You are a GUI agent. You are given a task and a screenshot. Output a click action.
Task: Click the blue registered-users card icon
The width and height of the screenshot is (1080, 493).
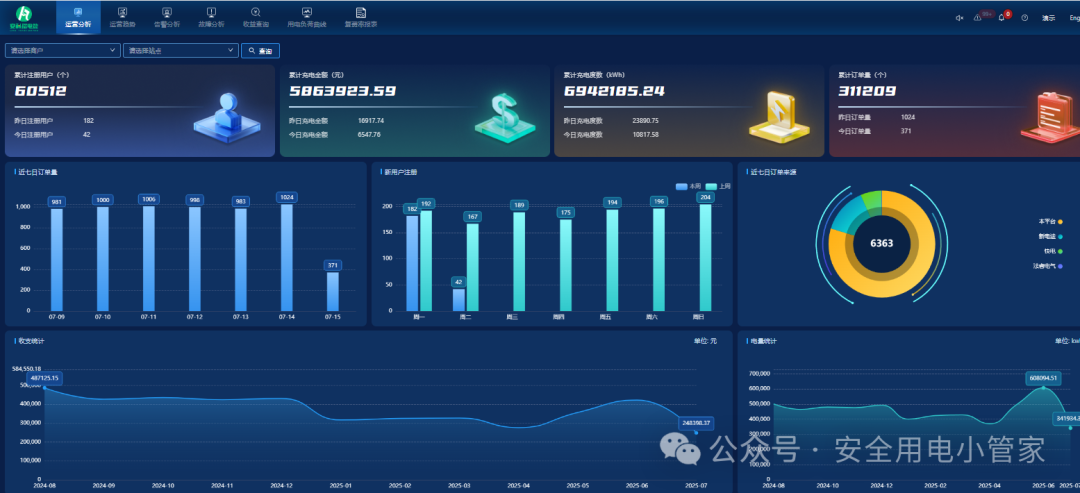[227, 116]
